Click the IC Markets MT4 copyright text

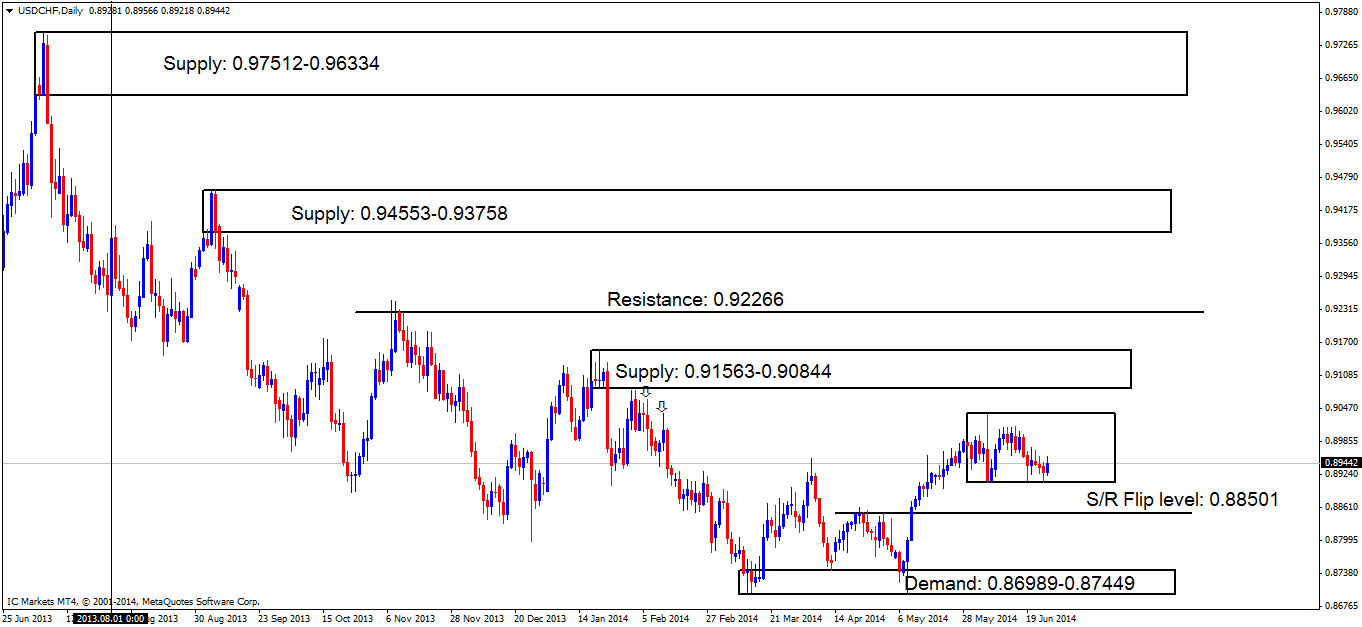tap(133, 602)
